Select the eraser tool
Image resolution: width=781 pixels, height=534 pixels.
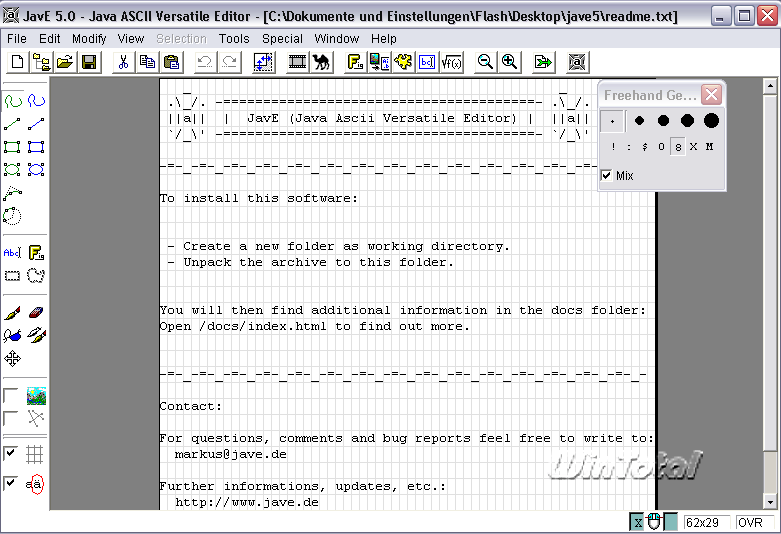(36, 313)
